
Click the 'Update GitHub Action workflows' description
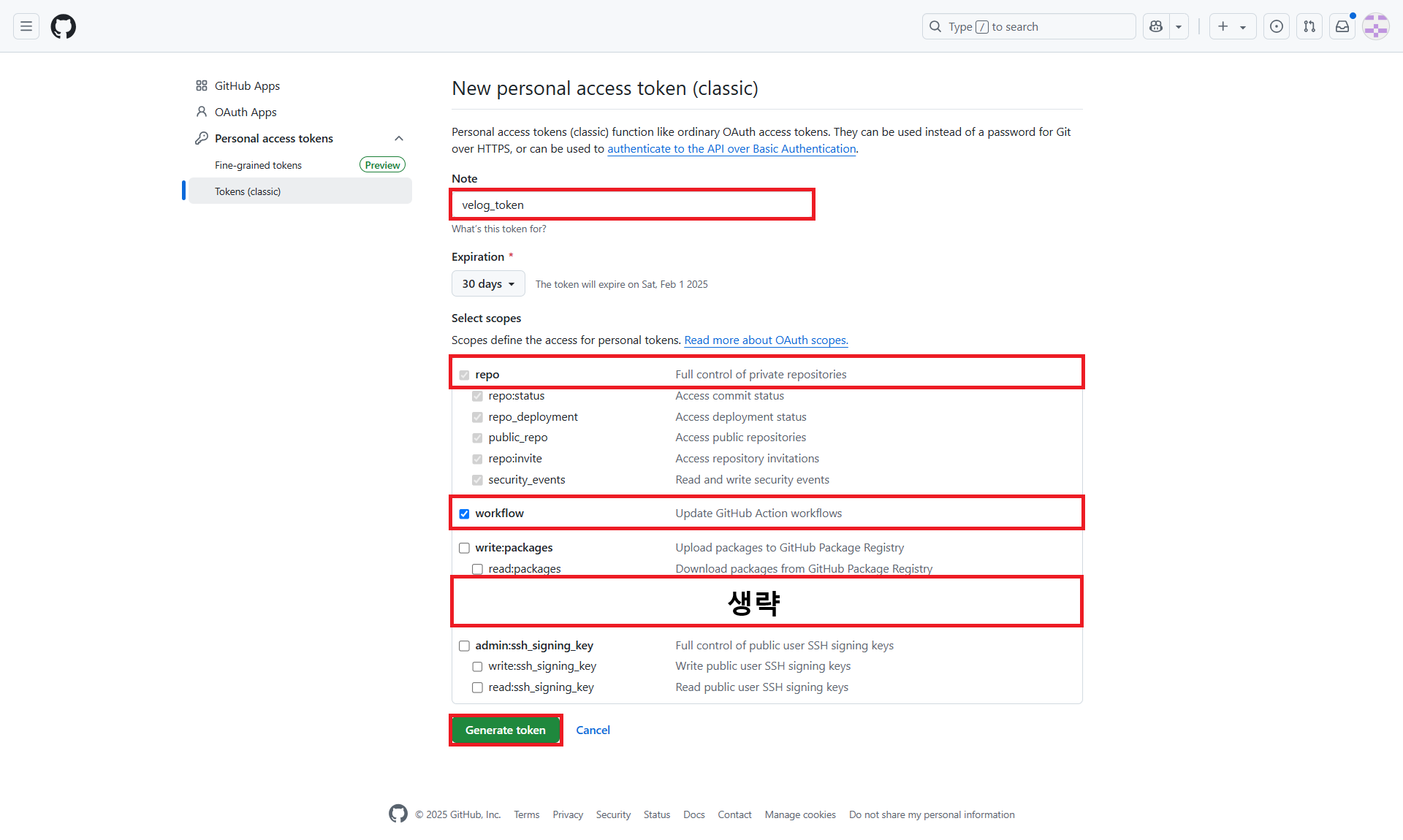[x=758, y=513]
